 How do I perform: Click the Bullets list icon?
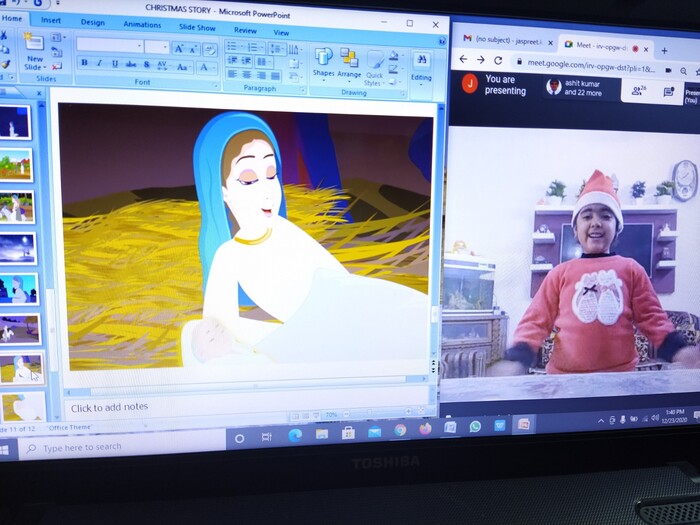click(x=234, y=46)
